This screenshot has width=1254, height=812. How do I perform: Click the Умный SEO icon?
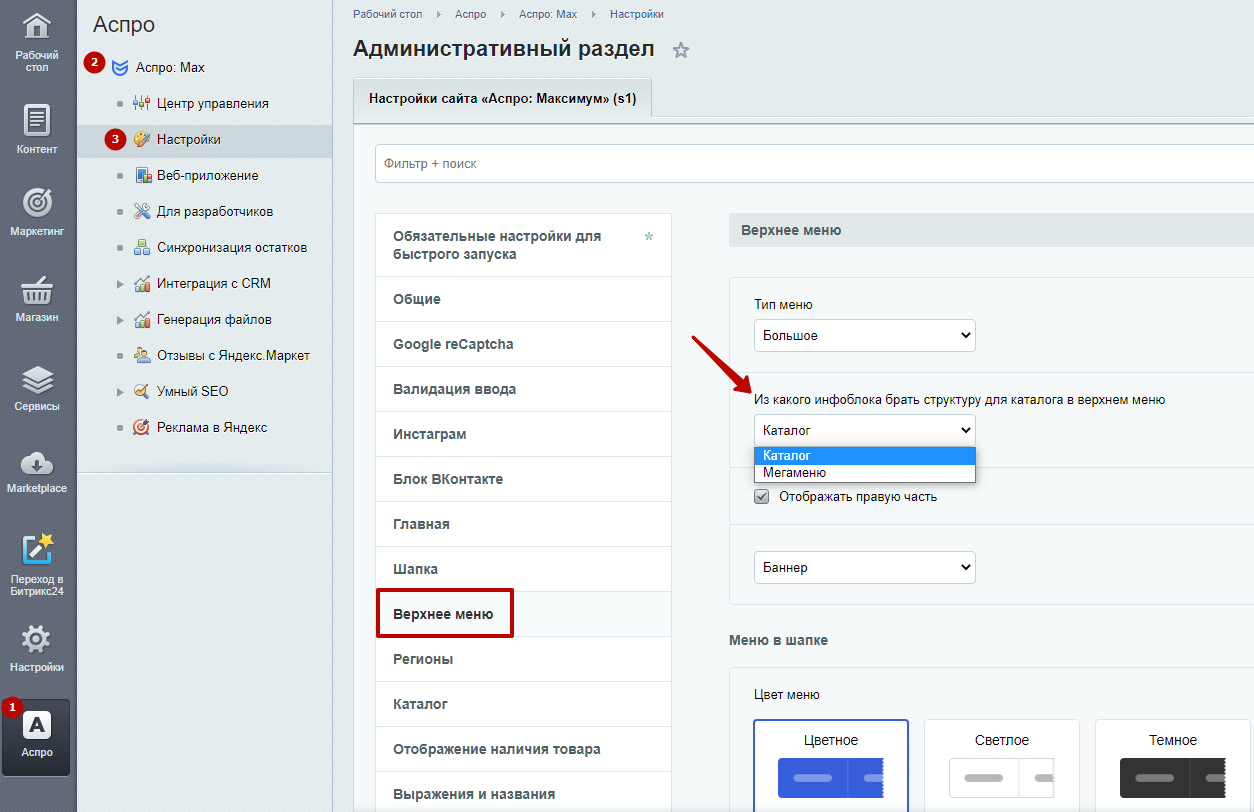(x=141, y=391)
